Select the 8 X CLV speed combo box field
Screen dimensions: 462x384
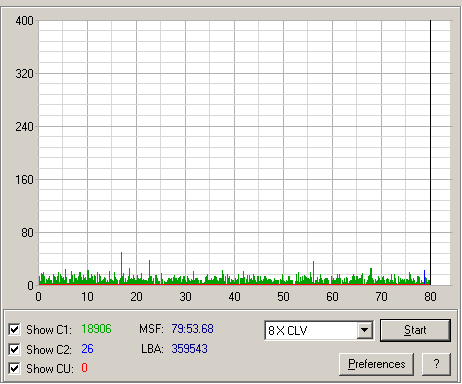point(319,330)
